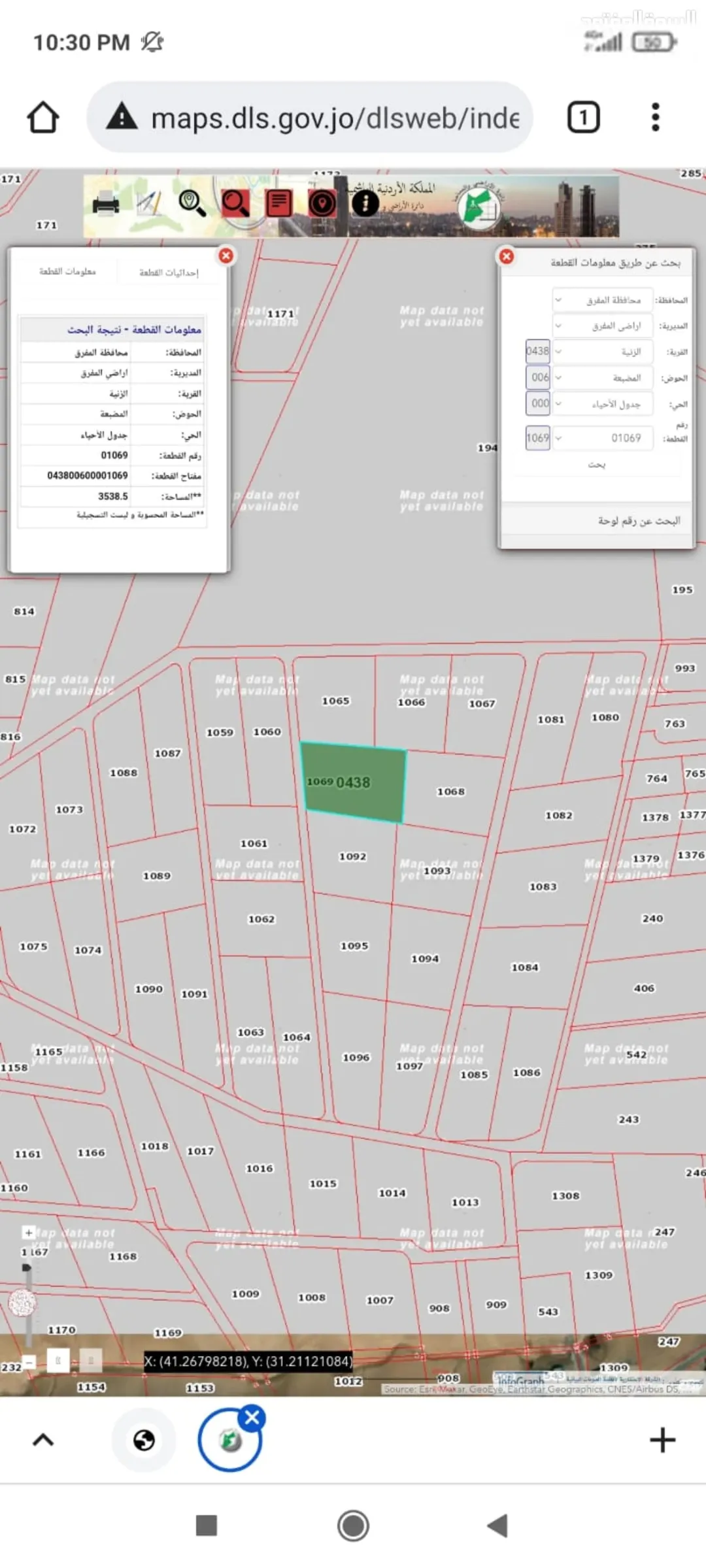
Task: Close the parcel search form panel
Action: 507,256
